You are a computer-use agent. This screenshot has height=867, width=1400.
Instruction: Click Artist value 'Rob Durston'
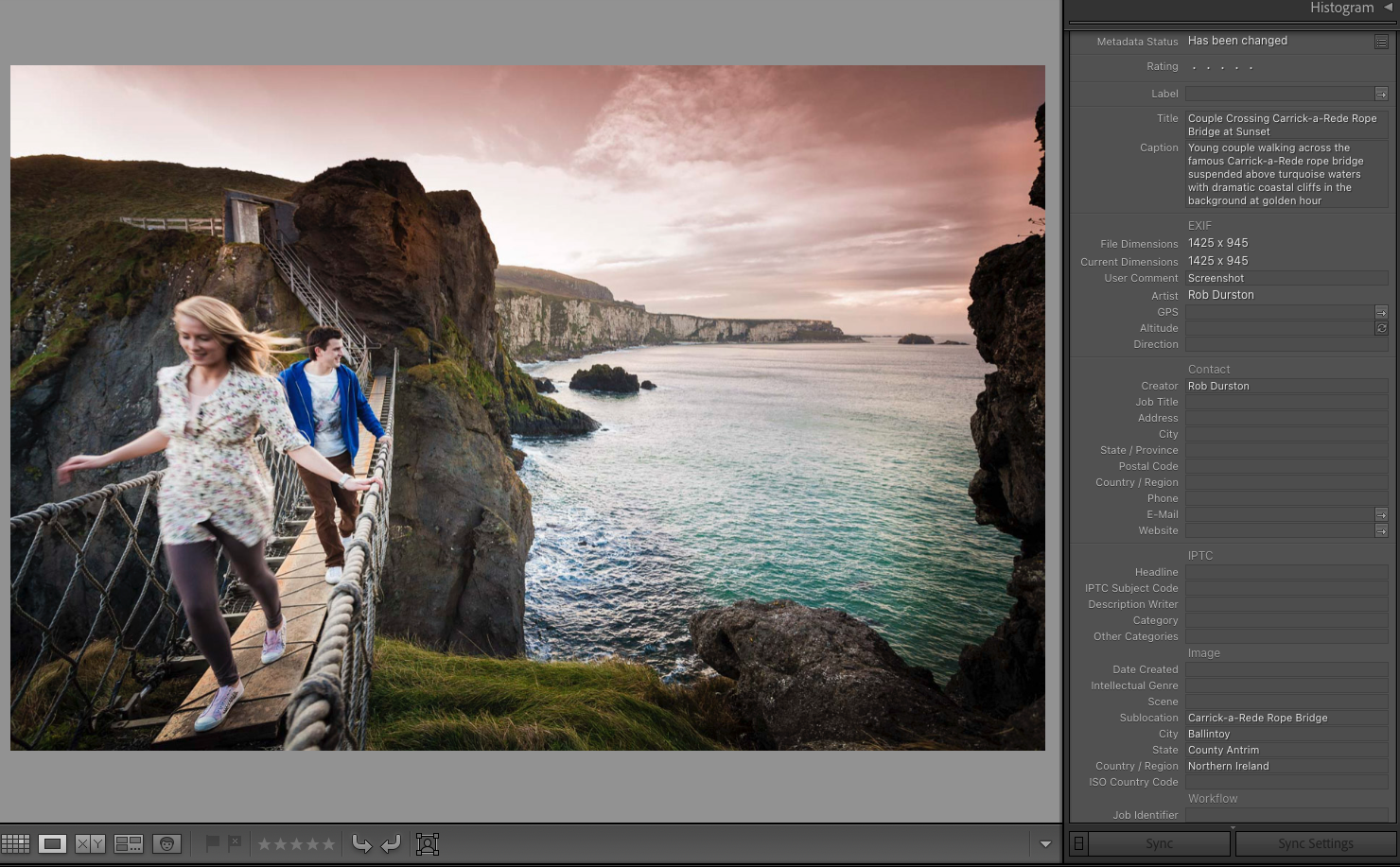[x=1220, y=295]
